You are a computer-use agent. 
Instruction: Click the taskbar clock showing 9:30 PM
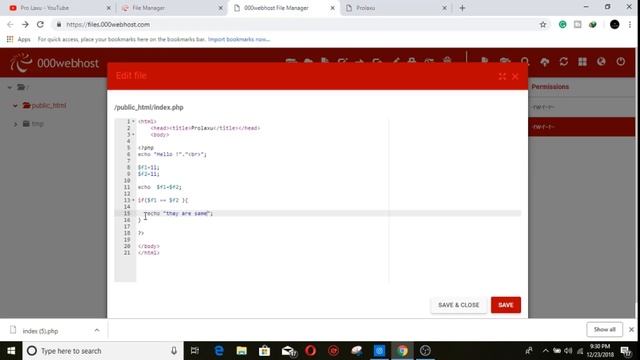(600, 351)
